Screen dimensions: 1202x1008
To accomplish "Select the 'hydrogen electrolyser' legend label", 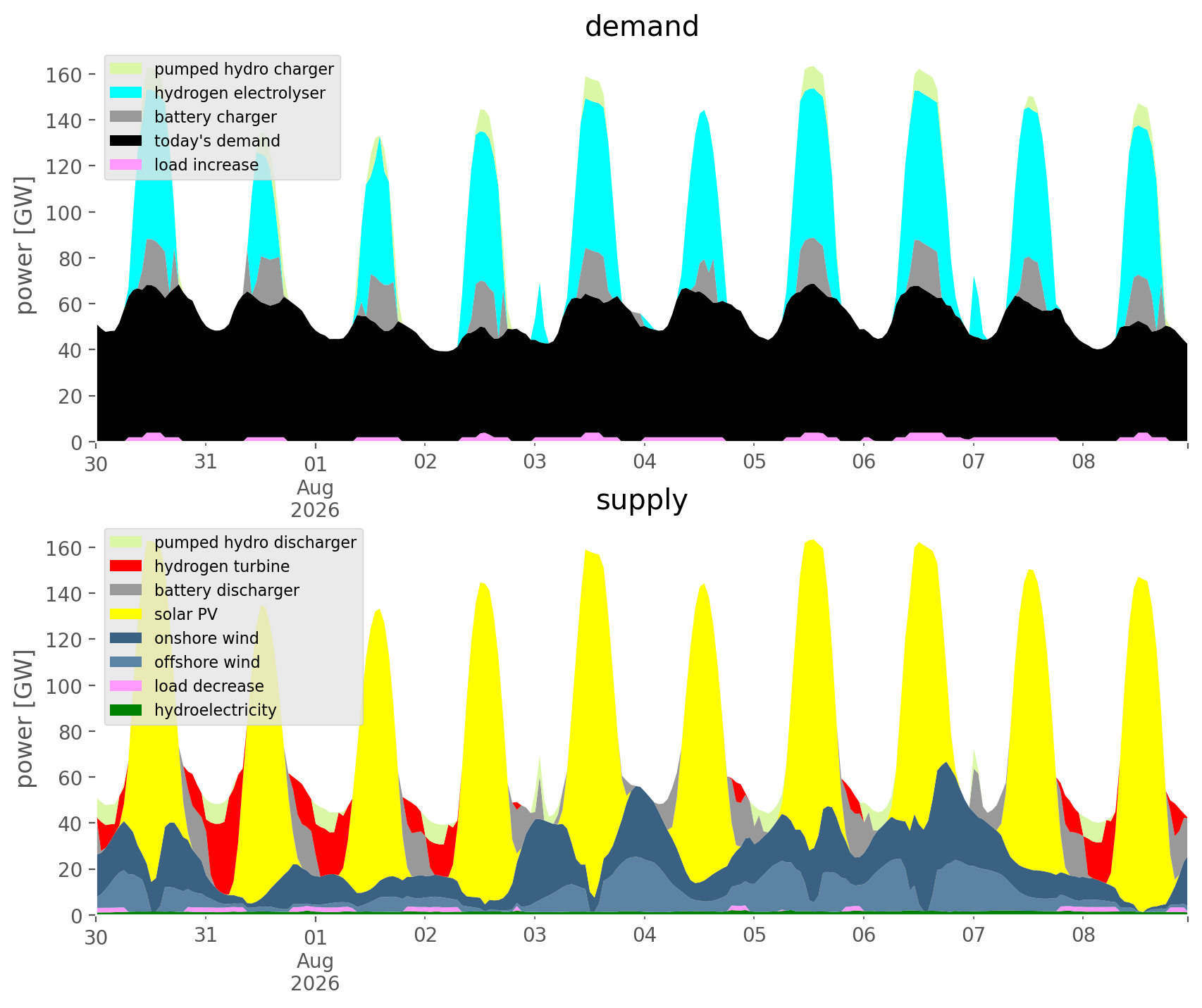I will pos(240,94).
